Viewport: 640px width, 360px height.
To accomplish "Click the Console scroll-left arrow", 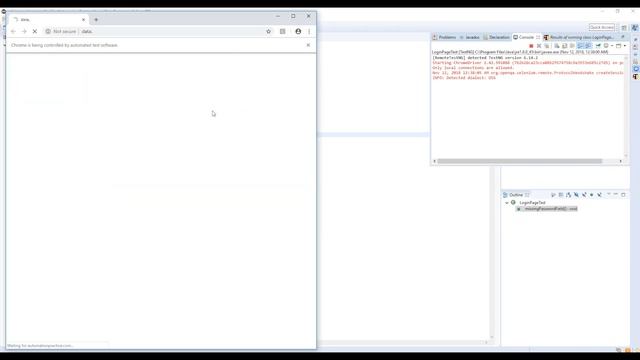I will pyautogui.click(x=434, y=161).
